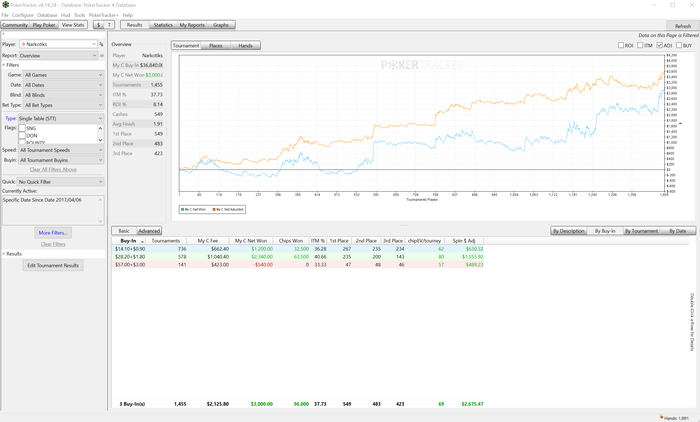Click the player search icon beside Narkotiks
The image size is (700, 422).
coord(101,44)
